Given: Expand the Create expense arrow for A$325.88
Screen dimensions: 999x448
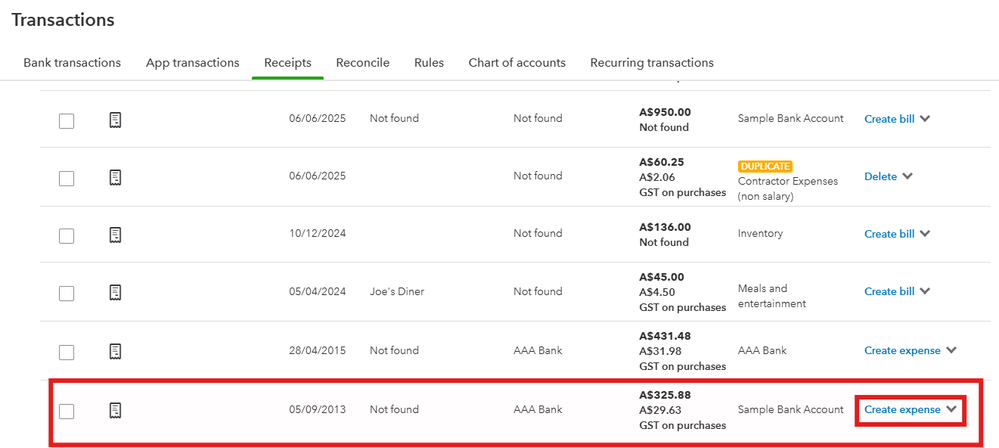Looking at the screenshot, I should click(952, 409).
